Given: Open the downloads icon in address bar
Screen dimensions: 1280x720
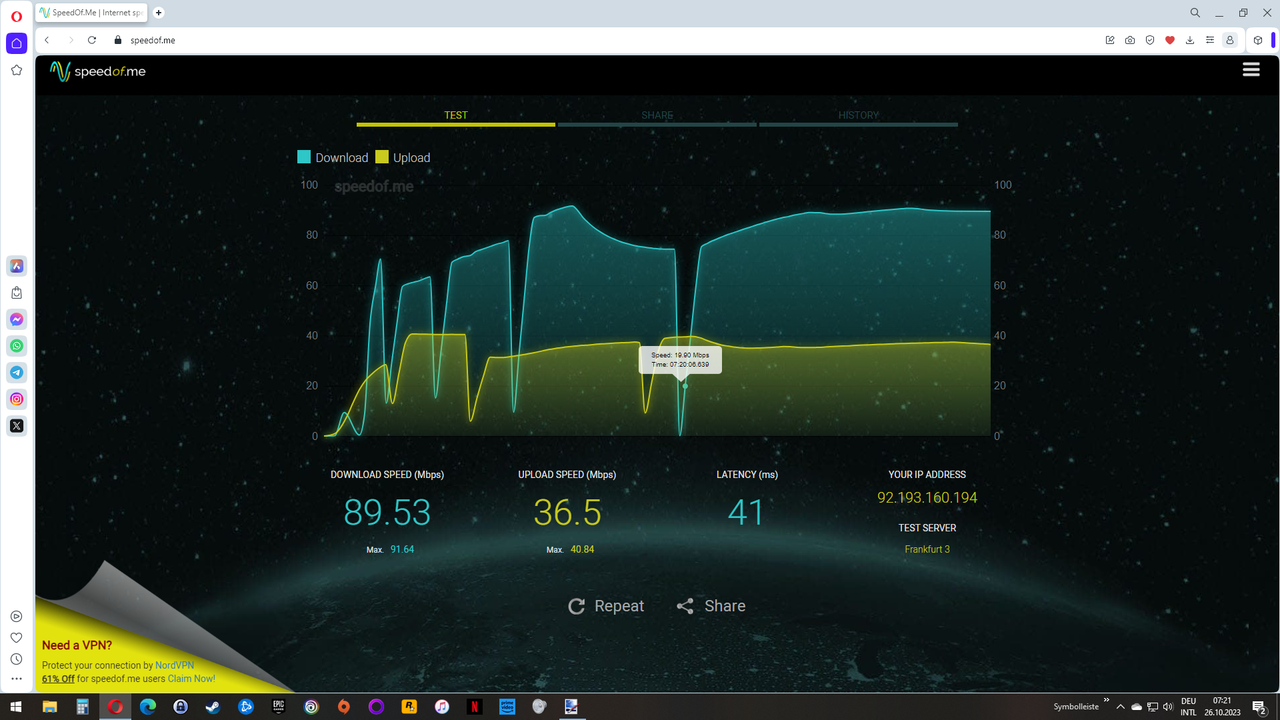Looking at the screenshot, I should 1190,40.
